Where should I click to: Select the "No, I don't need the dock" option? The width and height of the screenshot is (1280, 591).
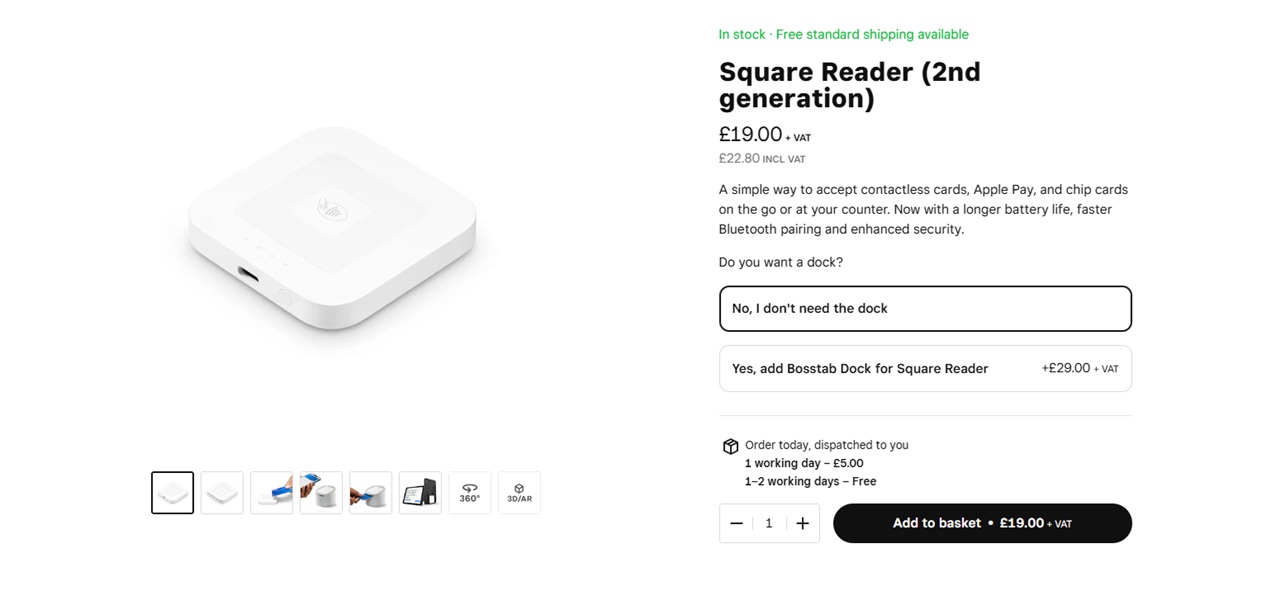pos(925,308)
